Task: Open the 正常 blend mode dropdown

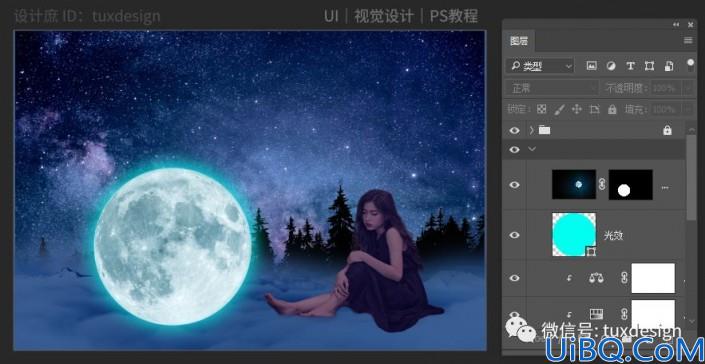Action: coord(551,88)
